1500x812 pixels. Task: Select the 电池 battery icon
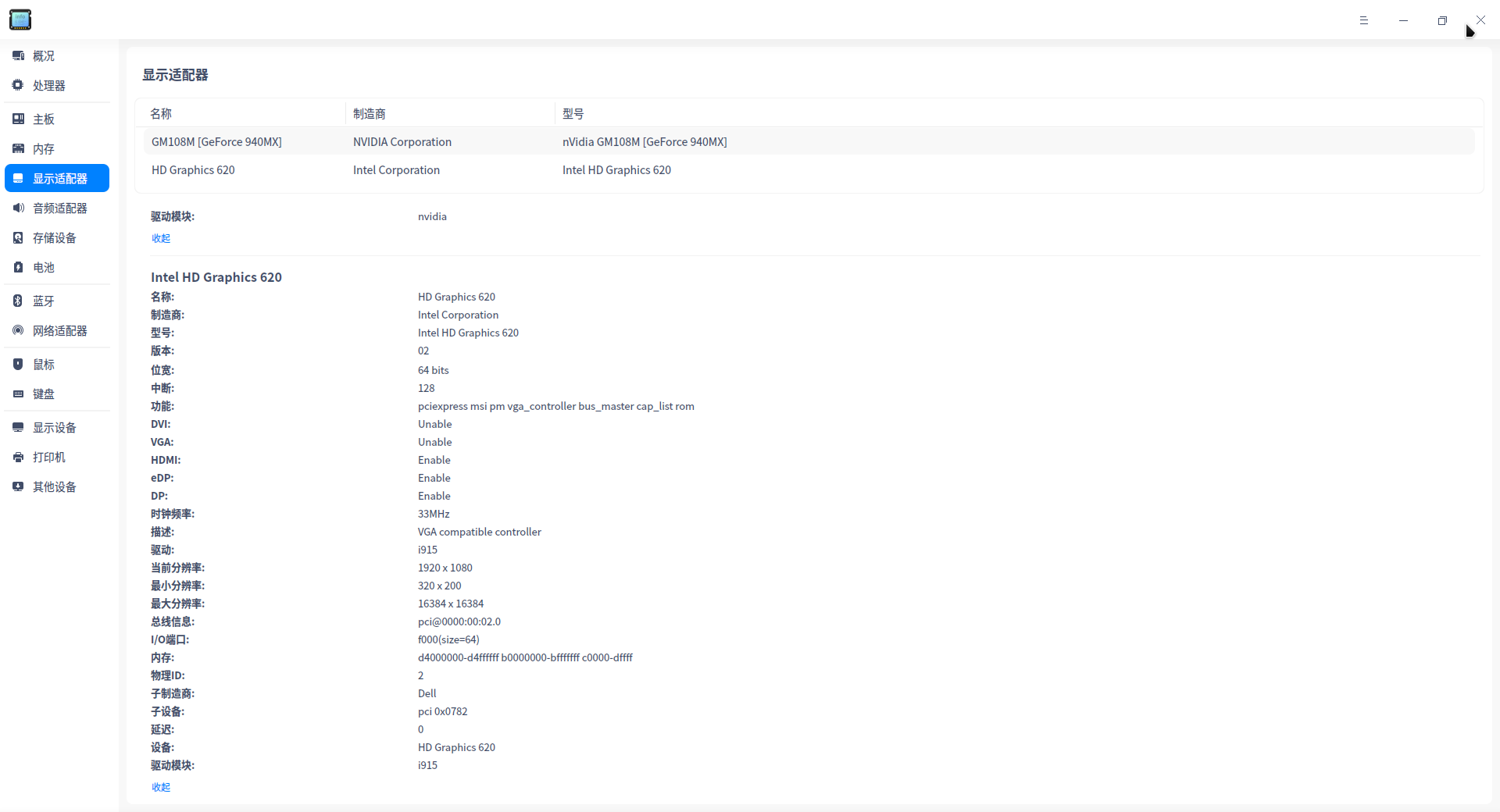(x=18, y=267)
